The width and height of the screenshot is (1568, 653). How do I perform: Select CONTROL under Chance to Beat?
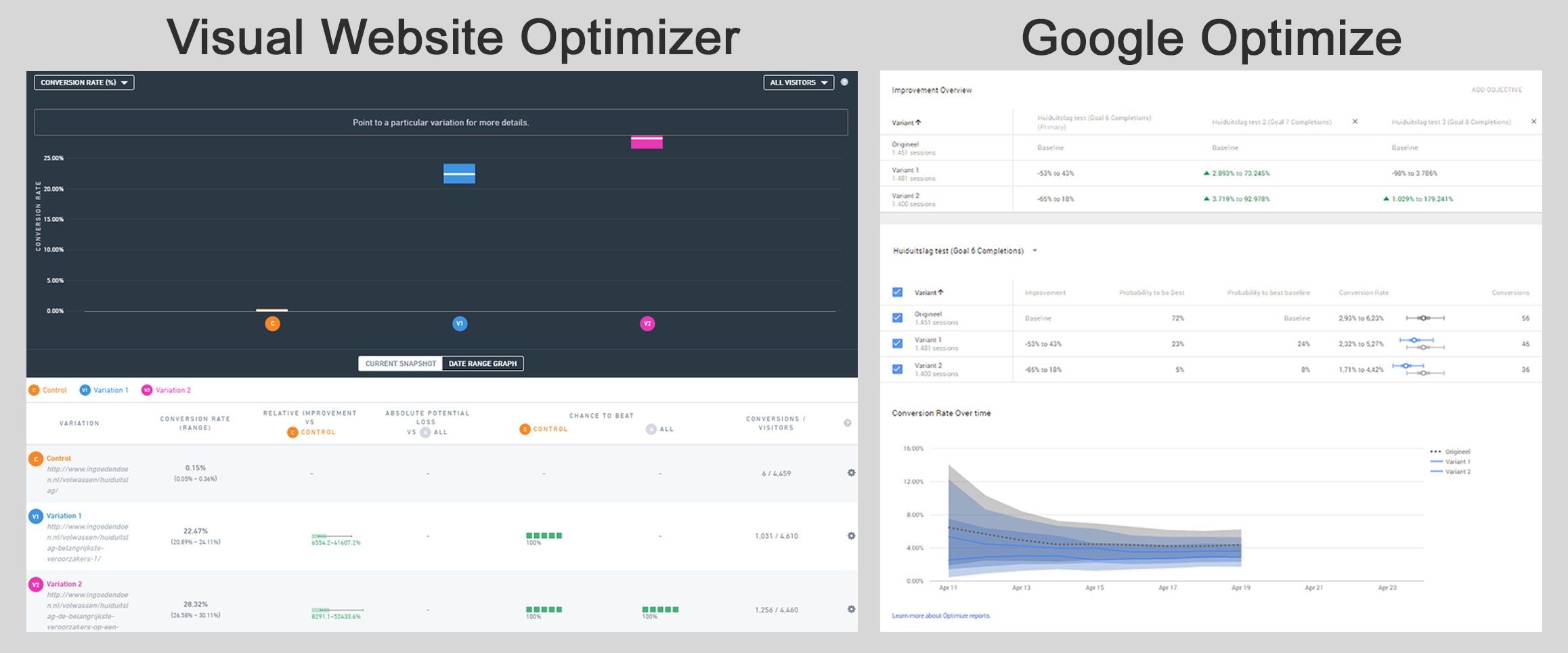(x=544, y=429)
